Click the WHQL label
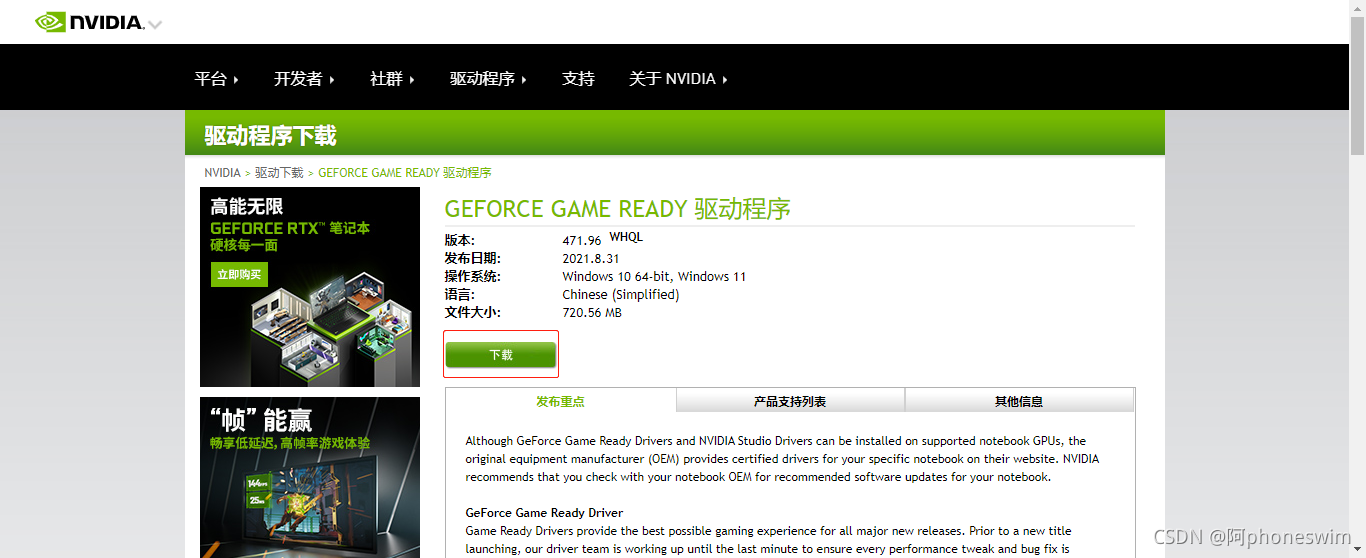Viewport: 1366px width, 558px height. (626, 237)
